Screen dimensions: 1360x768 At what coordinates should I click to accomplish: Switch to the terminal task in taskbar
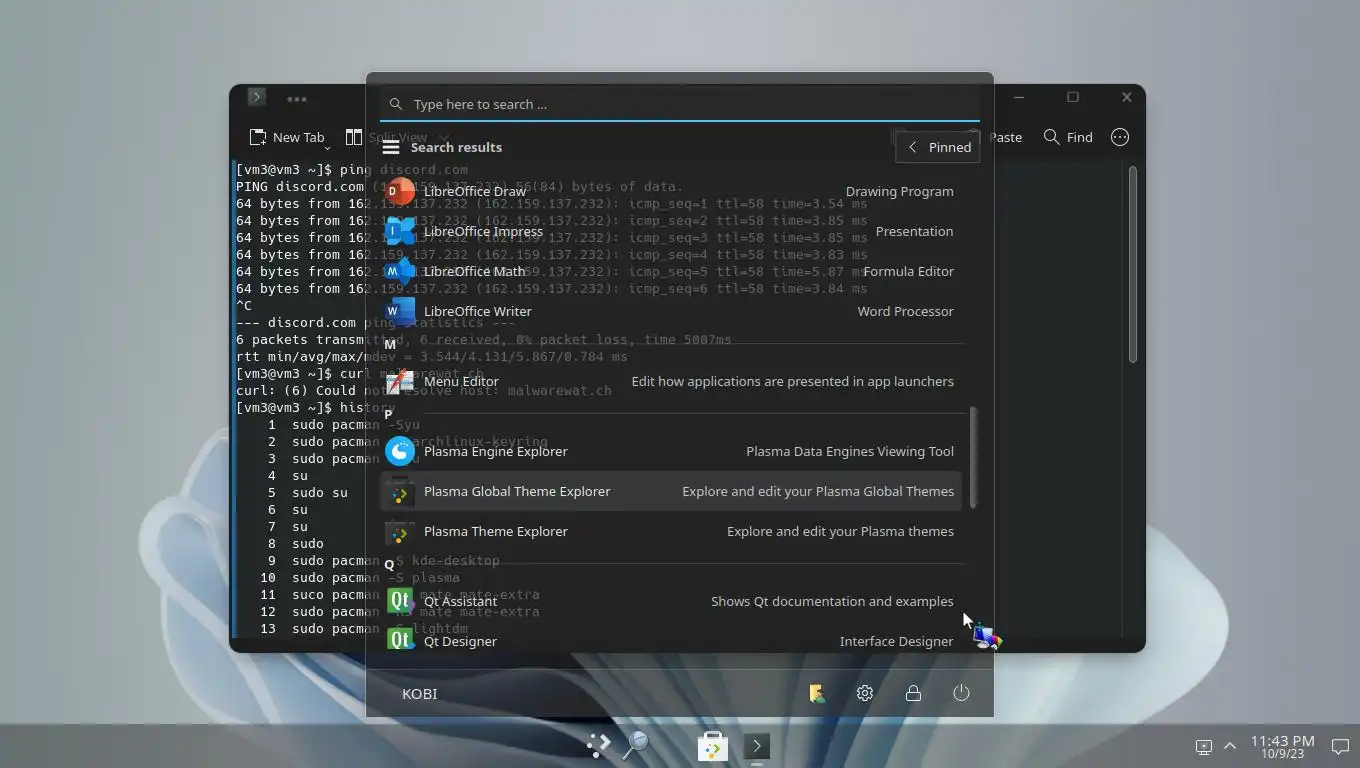pos(757,746)
